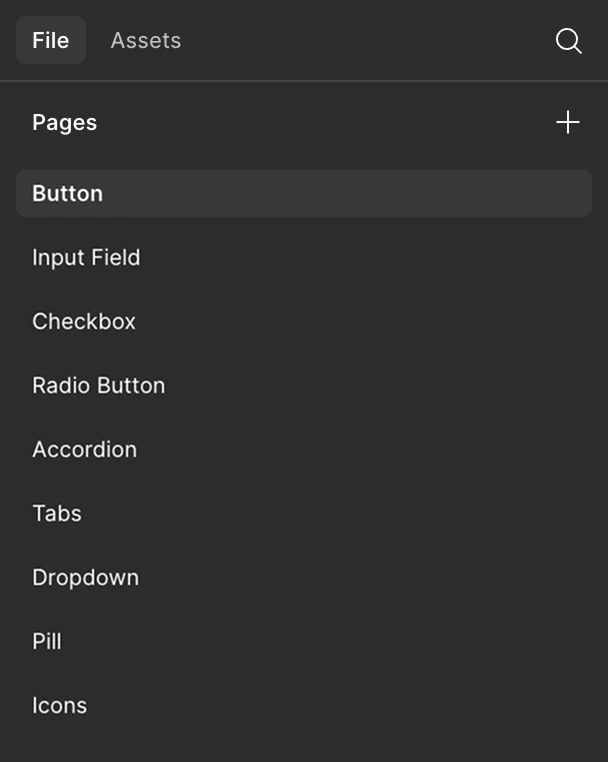Open the Icons page
Viewport: 608px width, 762px height.
pos(59,705)
